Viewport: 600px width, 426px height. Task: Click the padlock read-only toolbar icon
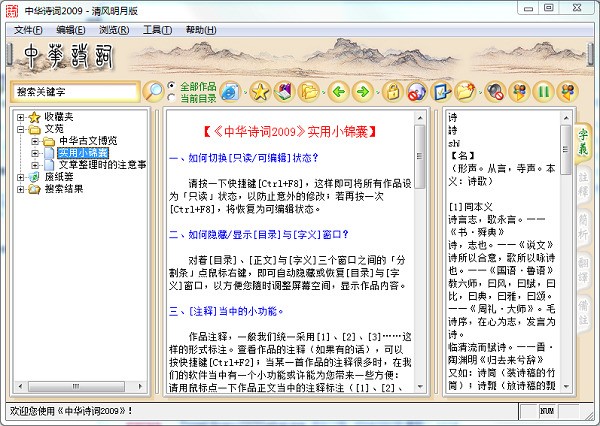pos(393,92)
